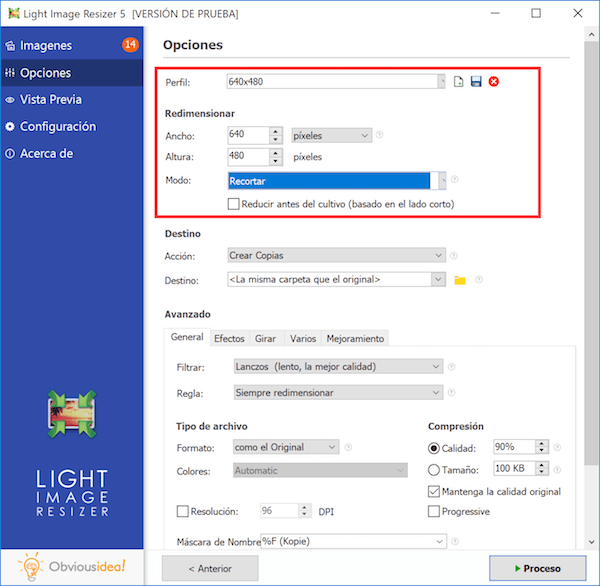Image resolution: width=600 pixels, height=586 pixels.
Task: Click the orange 14 images badge
Action: pyautogui.click(x=130, y=45)
